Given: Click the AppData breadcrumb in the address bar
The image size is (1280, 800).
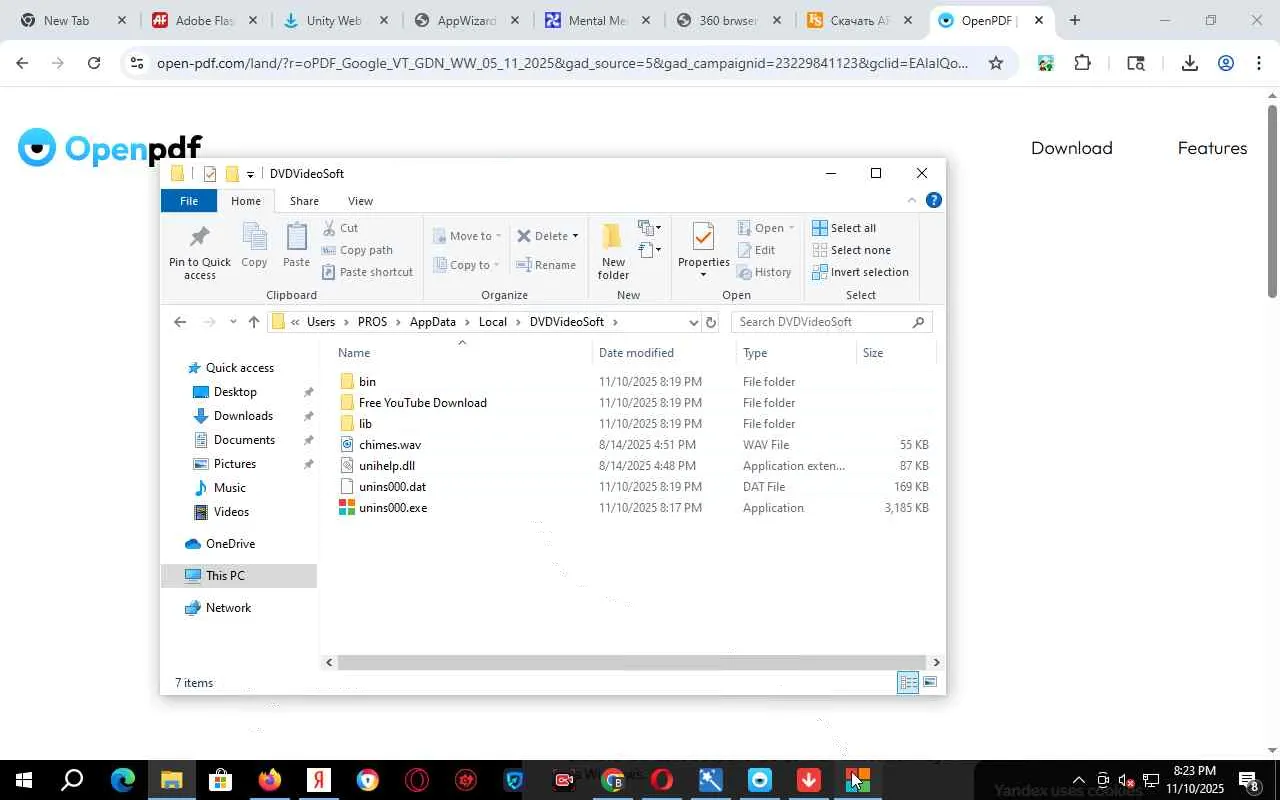Looking at the screenshot, I should pos(432,322).
